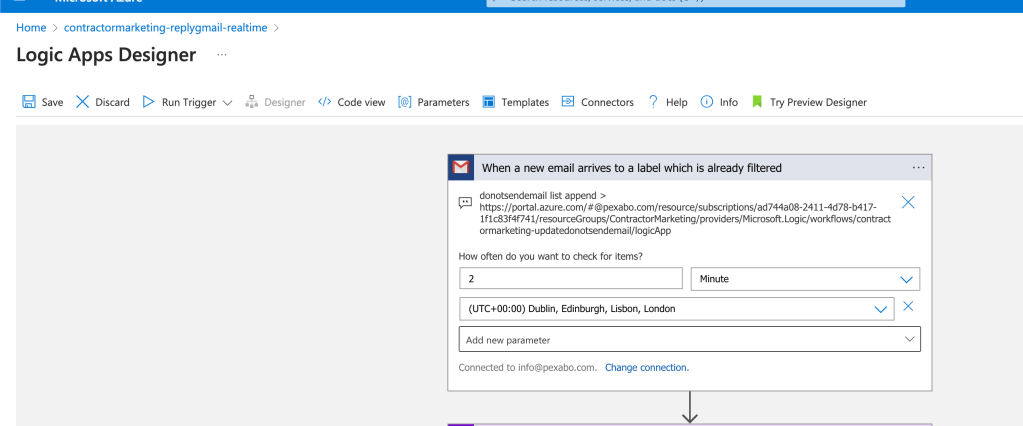The height and width of the screenshot is (426, 1023).
Task: Click 'How often do you want to check' label
Action: click(551, 256)
